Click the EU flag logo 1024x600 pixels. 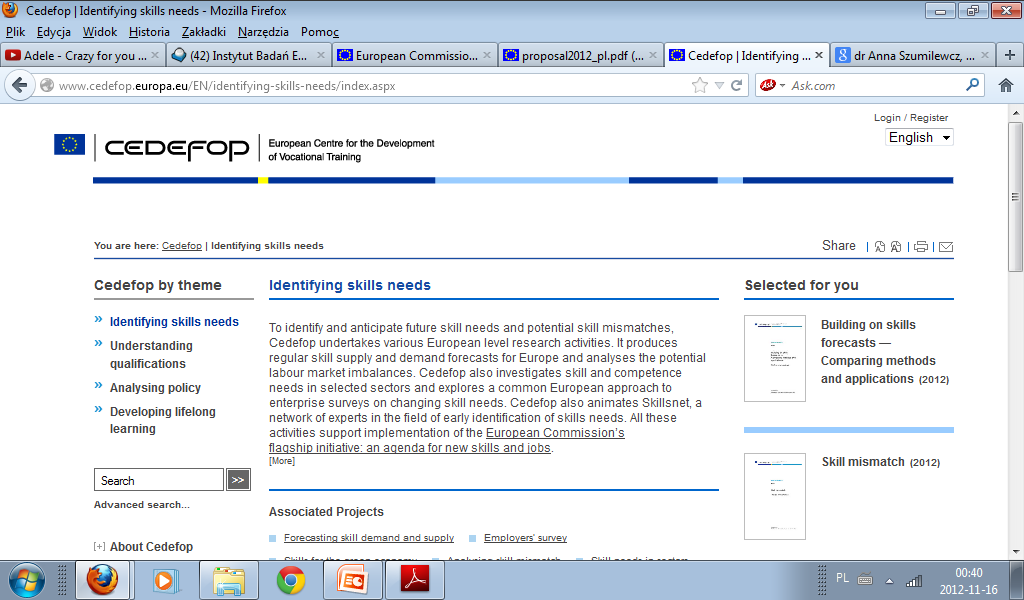[x=69, y=144]
